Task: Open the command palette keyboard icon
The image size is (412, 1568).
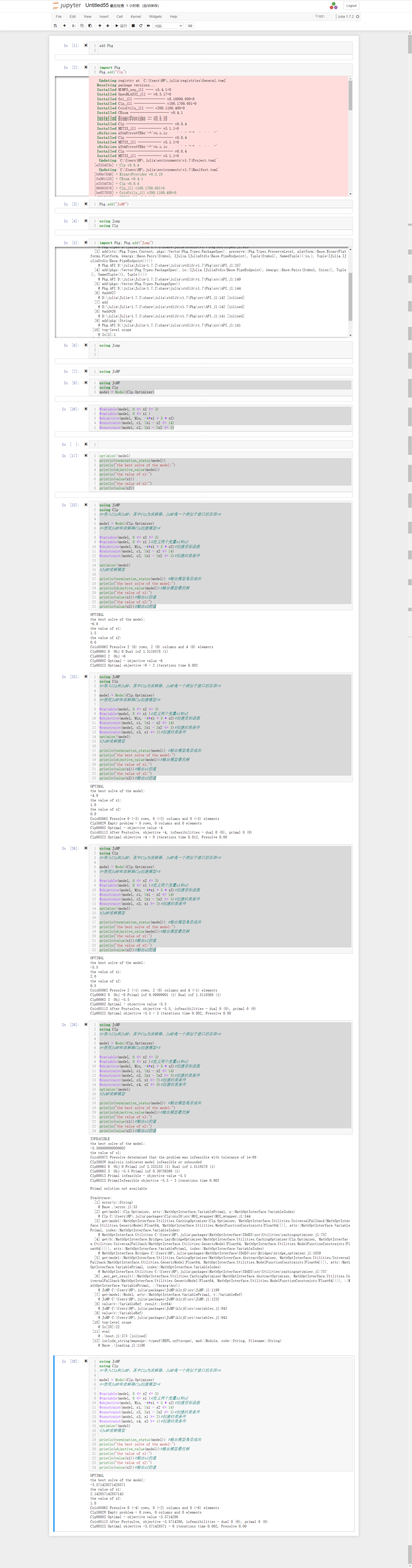Action: 190,26
